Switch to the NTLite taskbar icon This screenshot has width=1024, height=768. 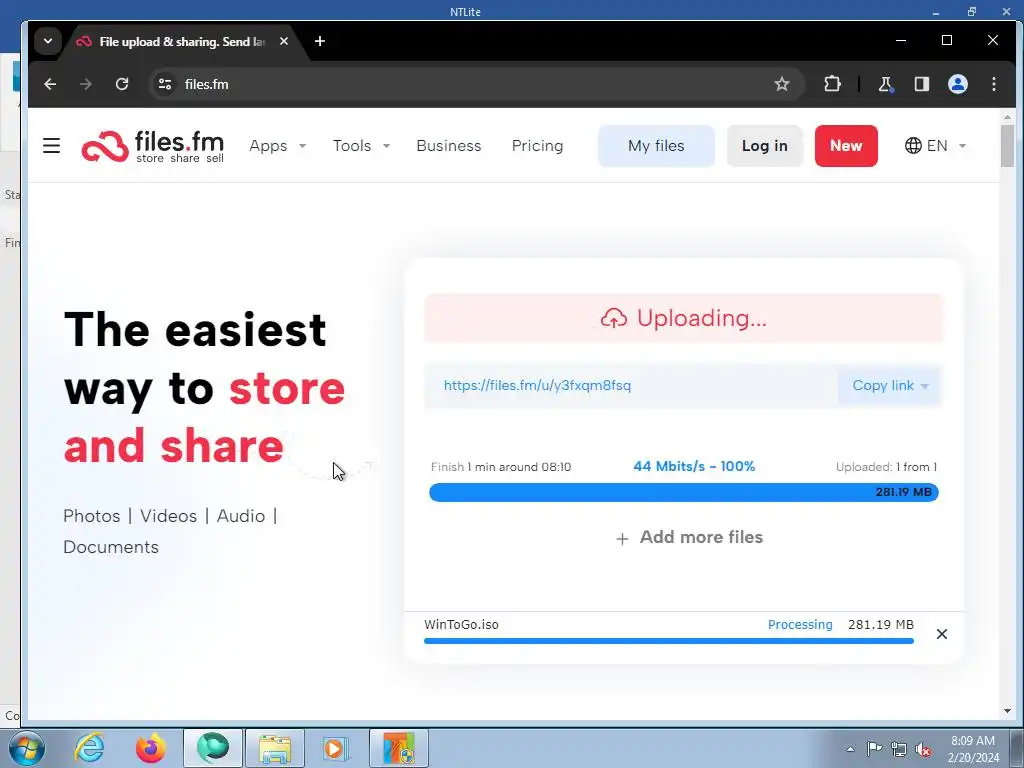399,748
